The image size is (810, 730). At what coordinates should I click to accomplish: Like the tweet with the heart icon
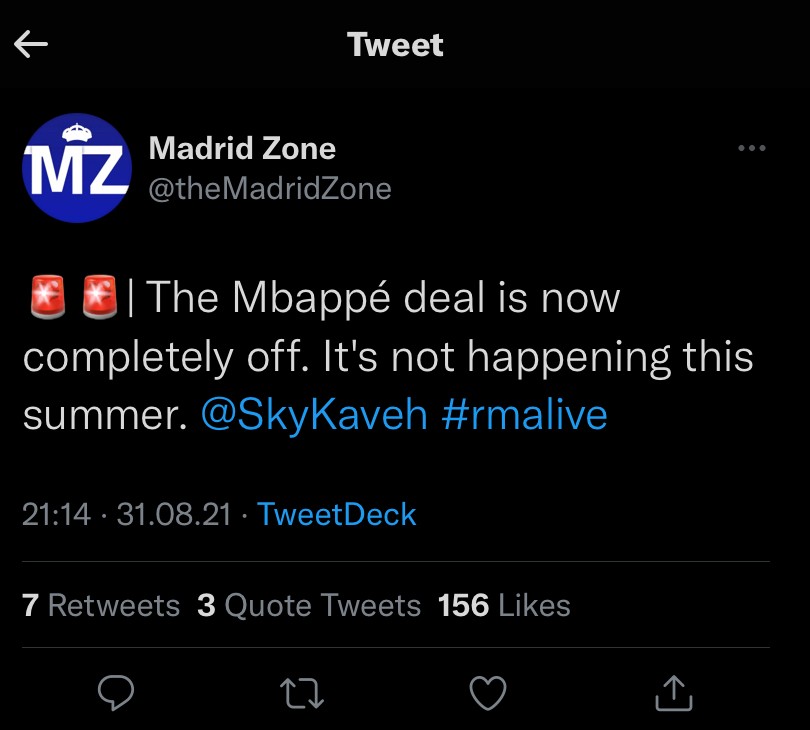pyautogui.click(x=488, y=691)
